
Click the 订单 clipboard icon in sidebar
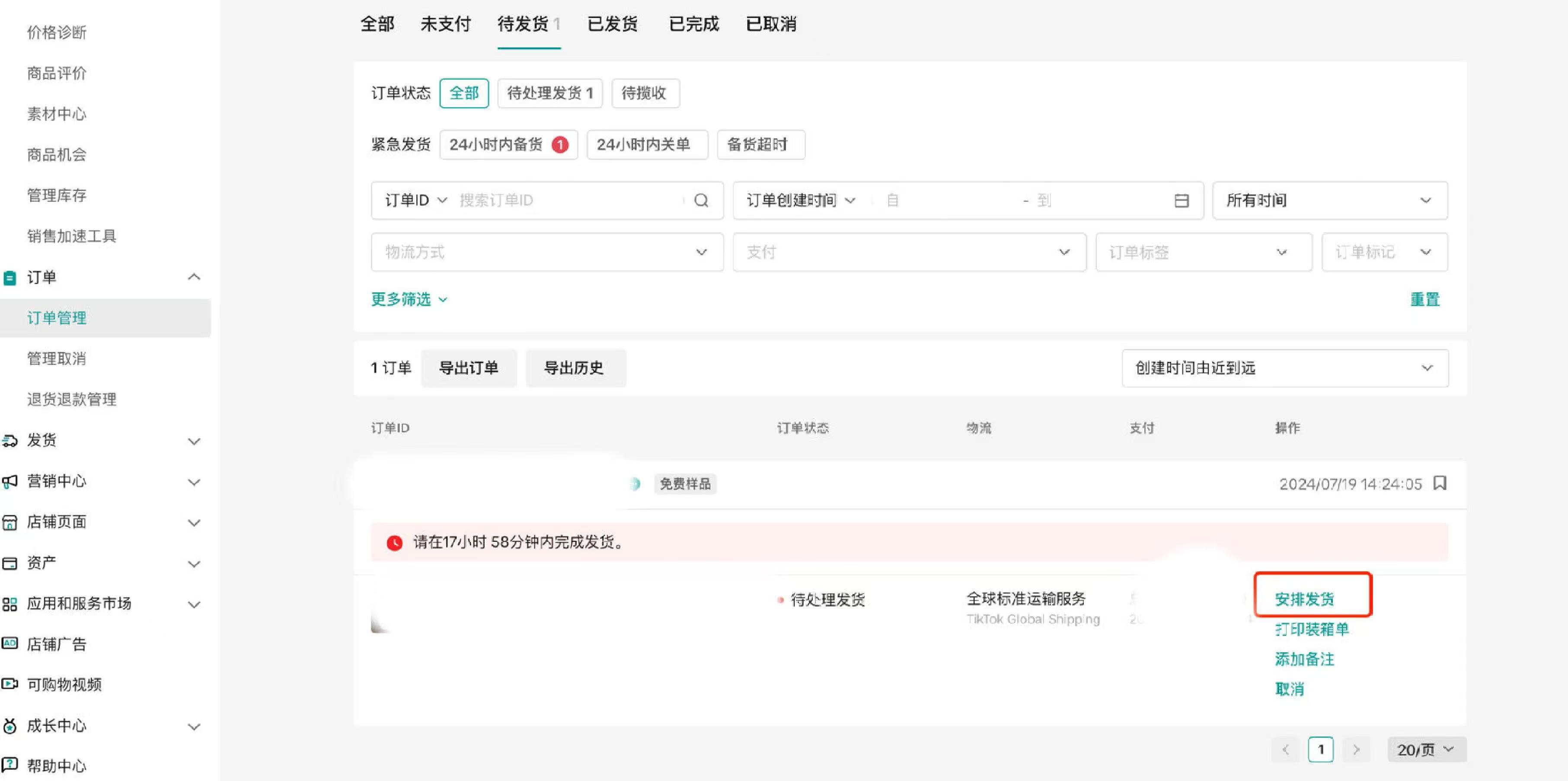click(x=10, y=278)
